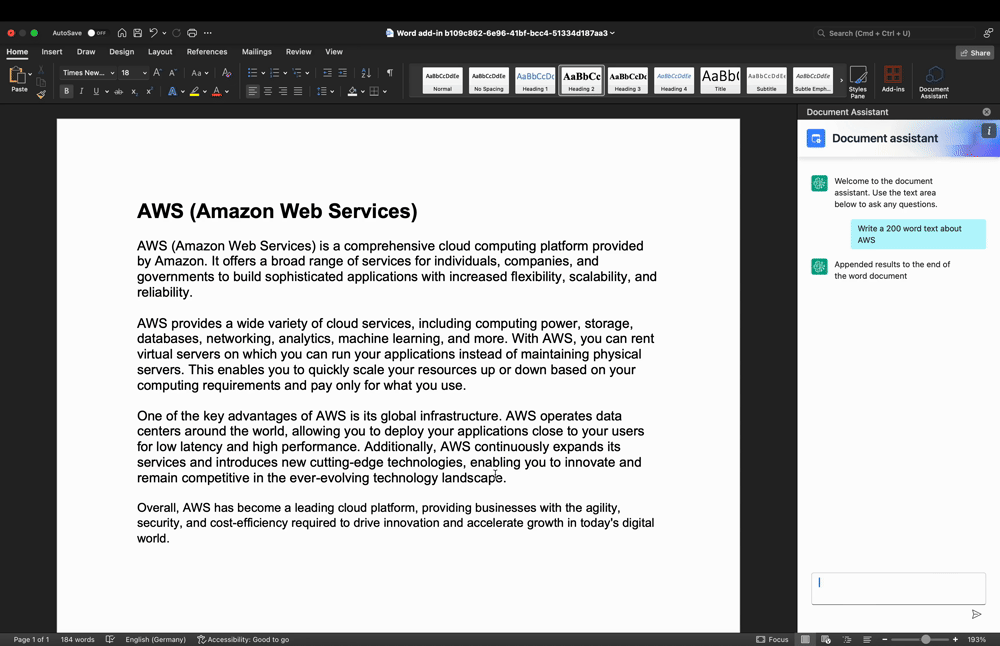Open the Styles Pane
Screen dimensions: 1000x646
[858, 82]
